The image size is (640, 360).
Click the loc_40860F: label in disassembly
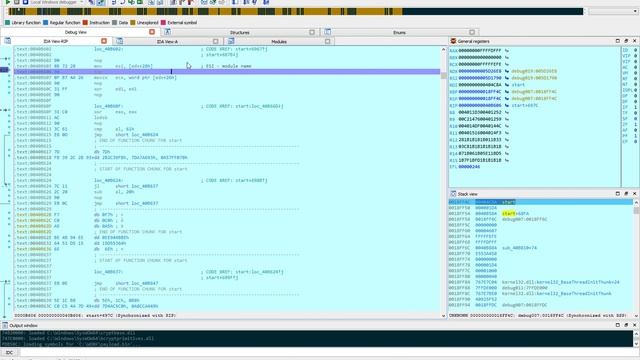[109, 106]
